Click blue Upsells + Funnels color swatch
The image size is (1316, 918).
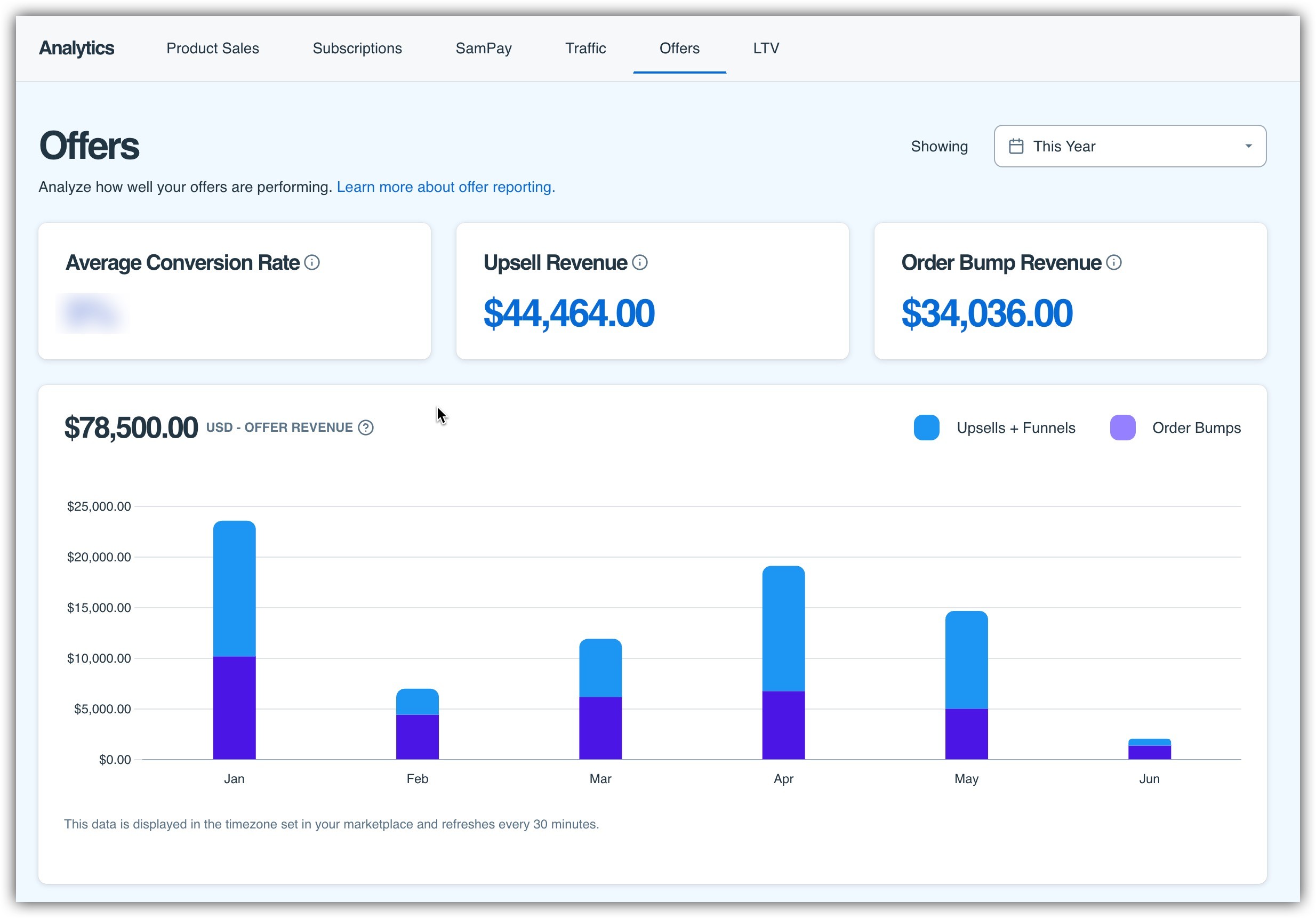(x=926, y=428)
